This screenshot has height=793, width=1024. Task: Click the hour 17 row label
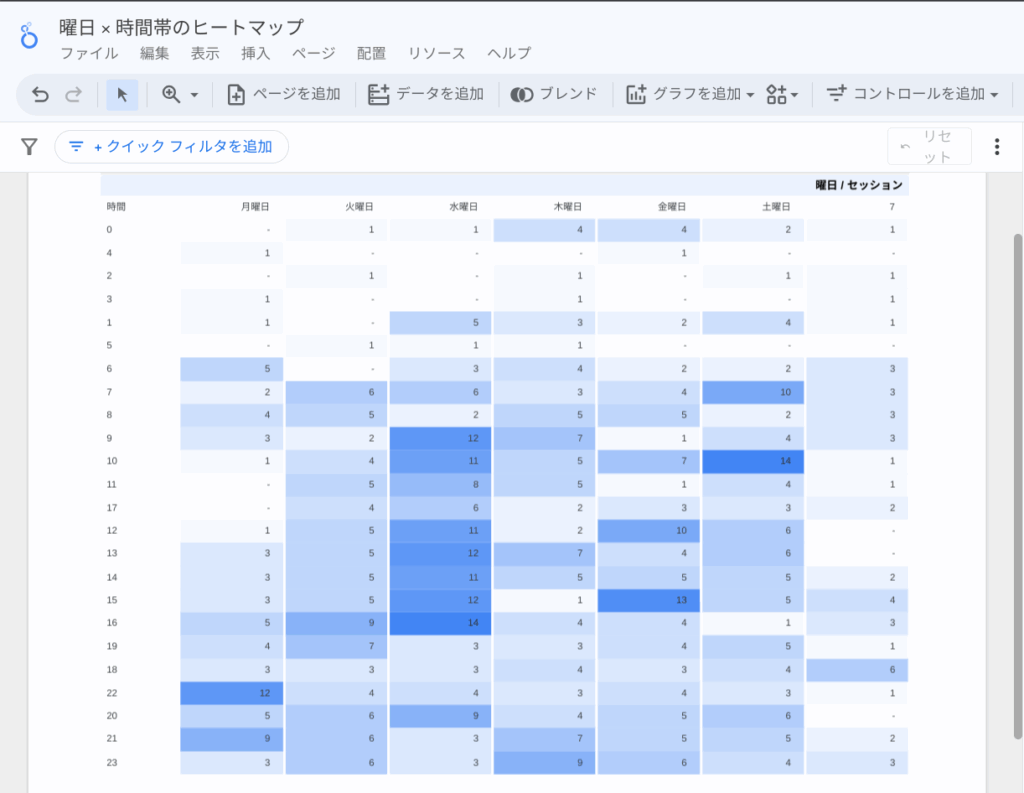(112, 508)
